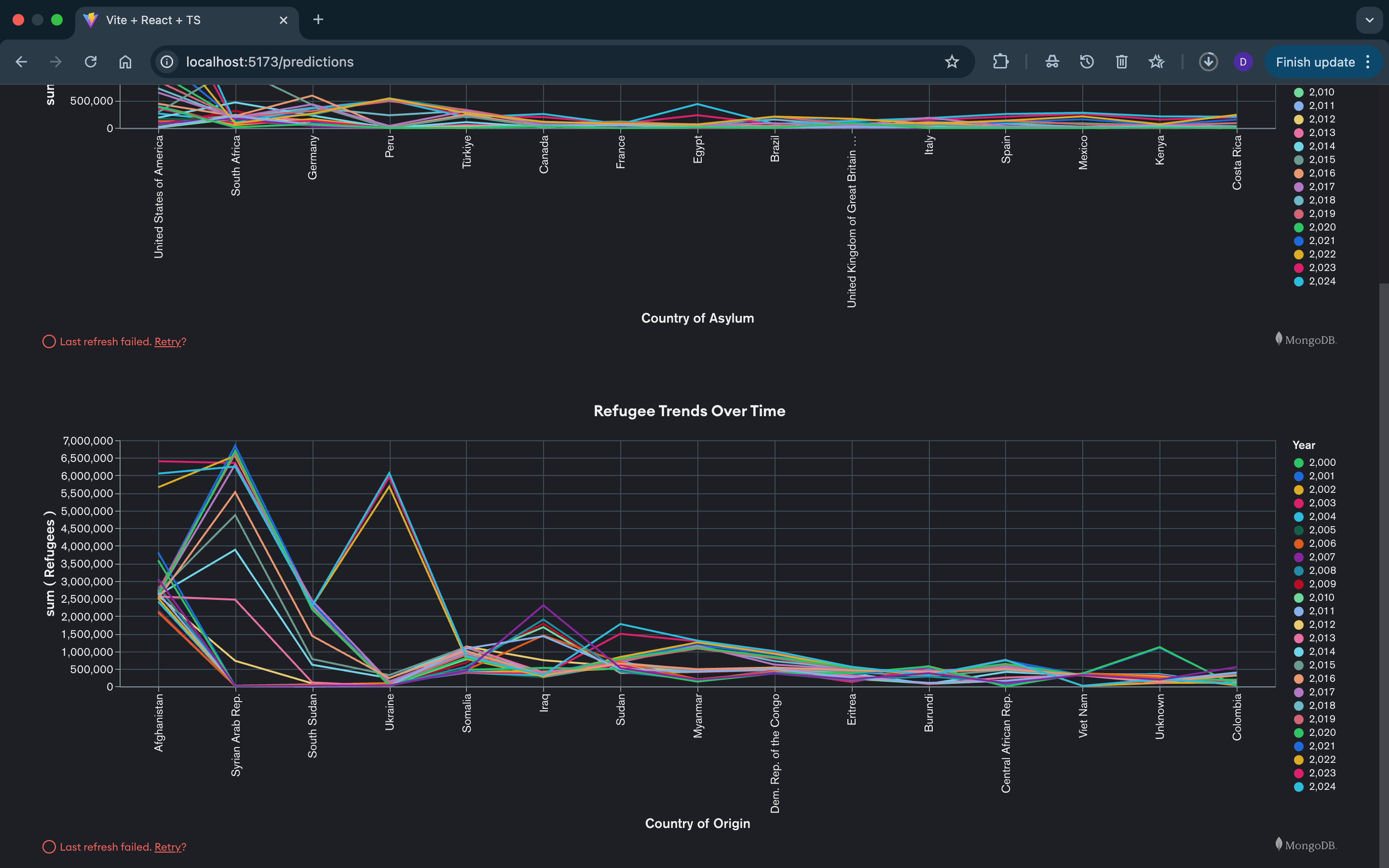The height and width of the screenshot is (868, 1389).
Task: Toggle 2,000 legend entry in Refugee Trends
Action: pos(1321,462)
